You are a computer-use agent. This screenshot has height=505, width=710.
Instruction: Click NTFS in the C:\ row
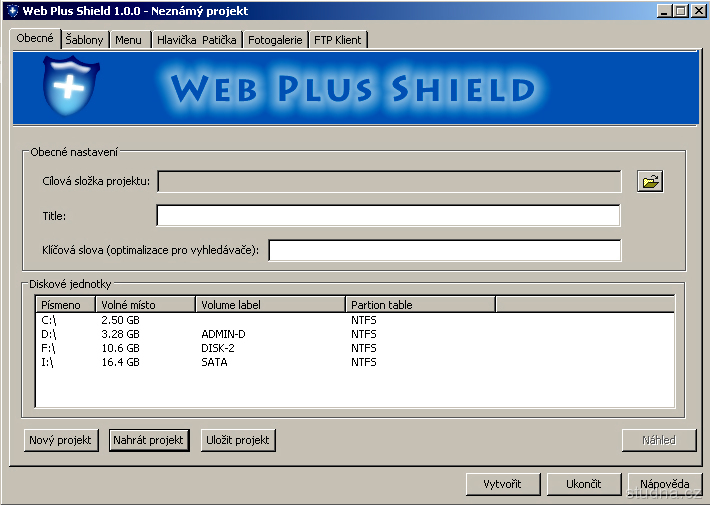(x=364, y=320)
